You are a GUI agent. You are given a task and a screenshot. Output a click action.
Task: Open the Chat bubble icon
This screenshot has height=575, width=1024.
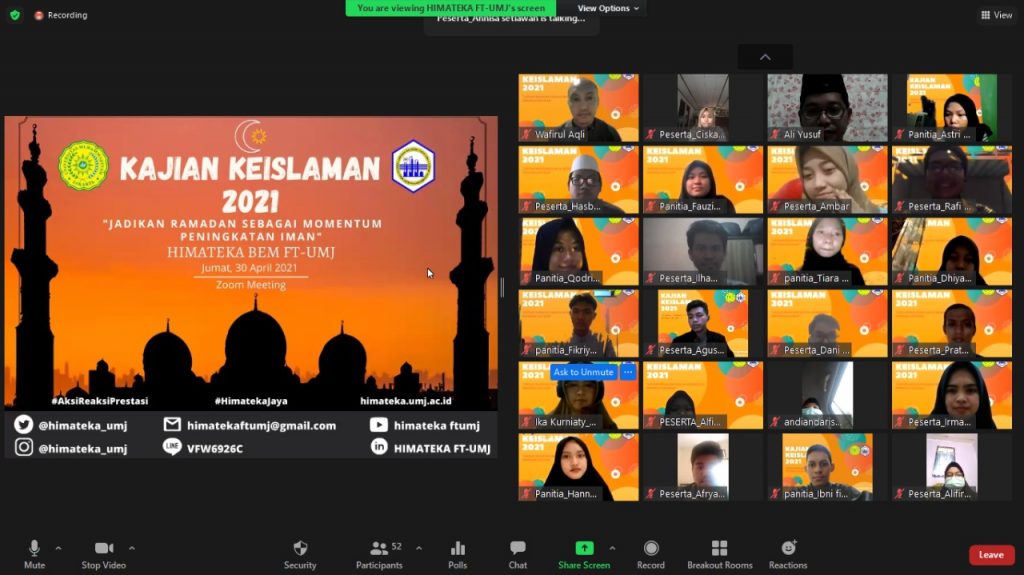pyautogui.click(x=518, y=548)
